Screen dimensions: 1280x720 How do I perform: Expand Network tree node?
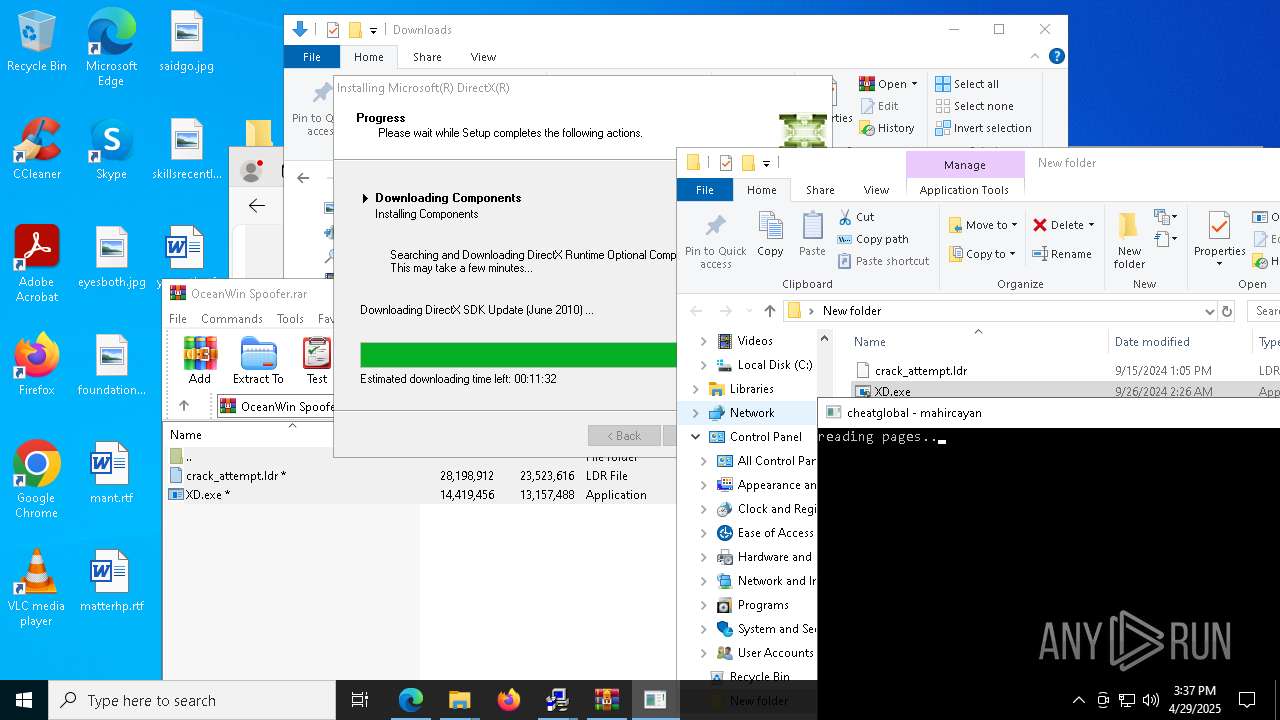coord(696,413)
